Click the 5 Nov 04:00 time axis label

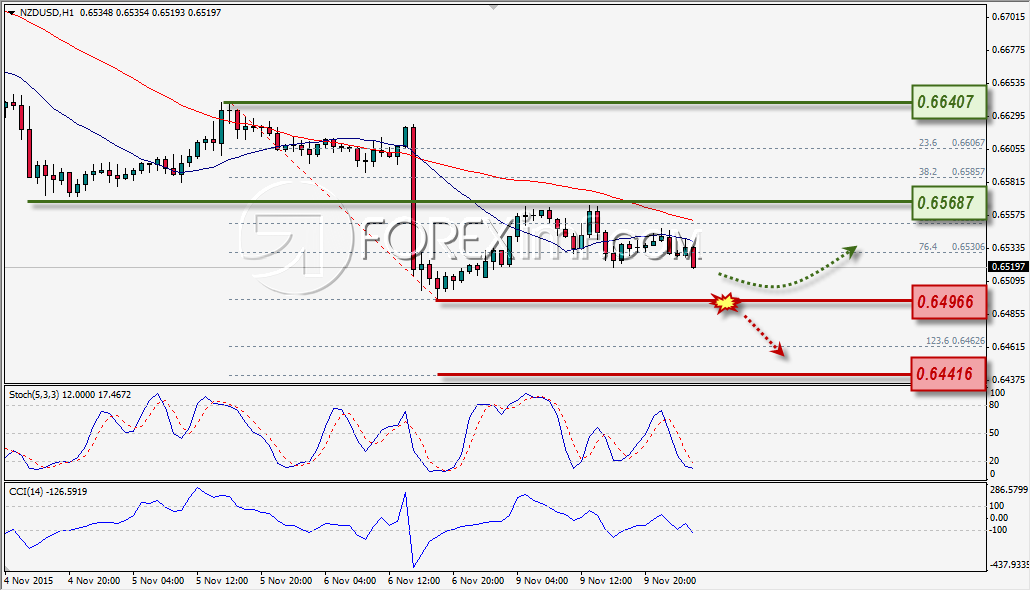[158, 580]
